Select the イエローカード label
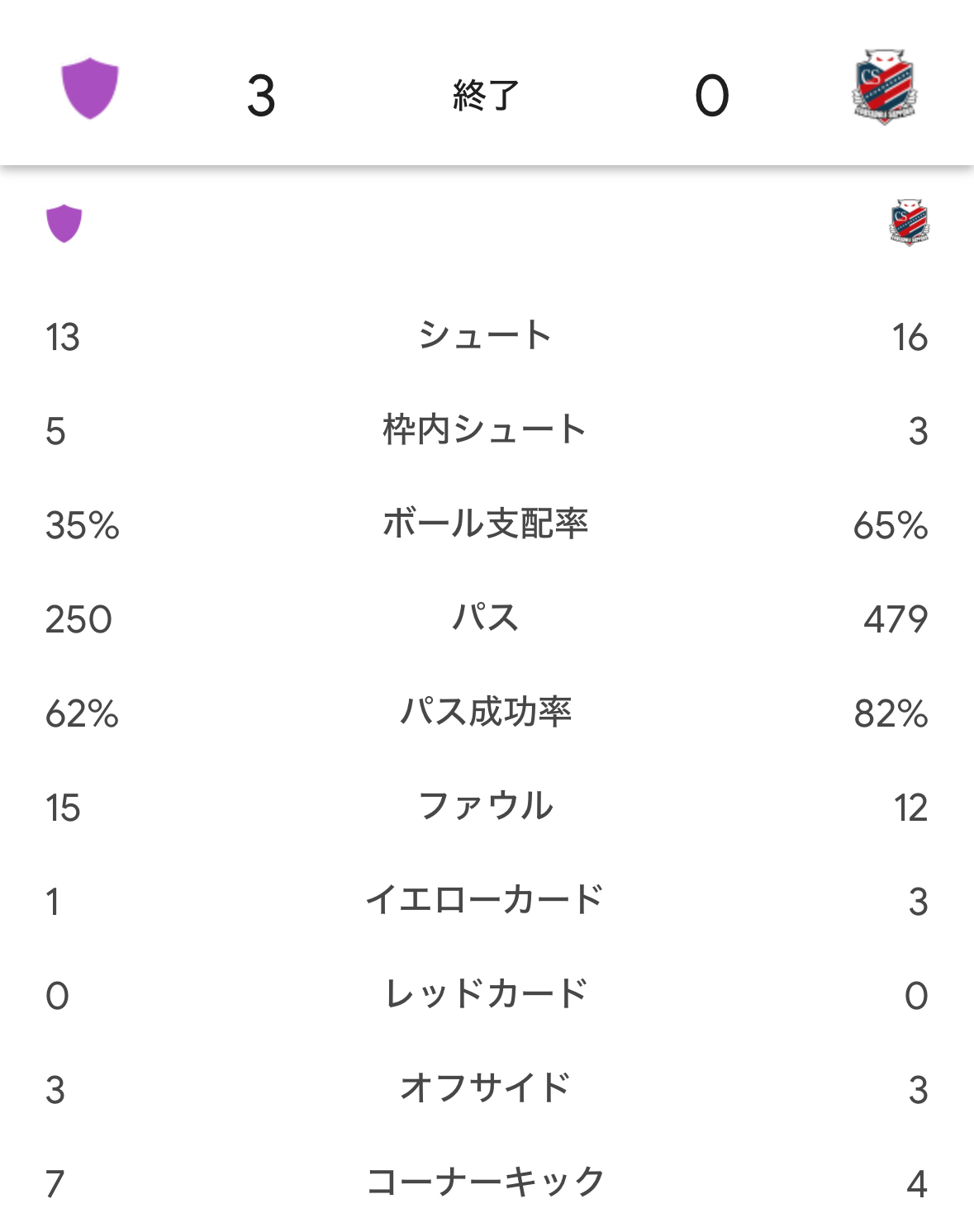This screenshot has width=974, height=1232. [486, 901]
